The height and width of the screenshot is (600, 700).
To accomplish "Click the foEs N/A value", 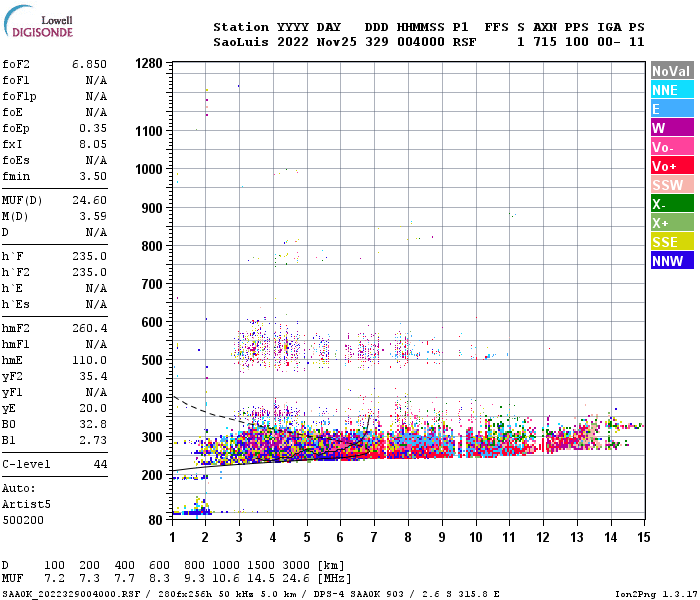I will click(x=96, y=160).
